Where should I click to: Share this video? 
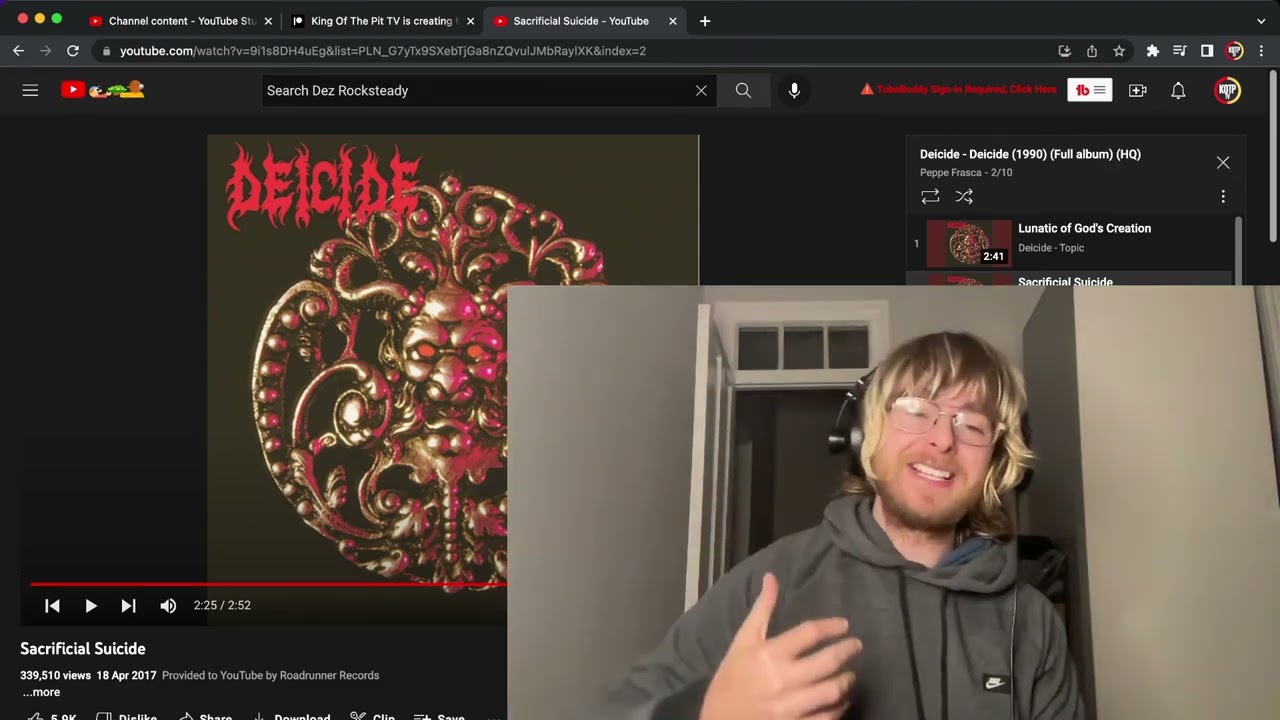point(205,718)
